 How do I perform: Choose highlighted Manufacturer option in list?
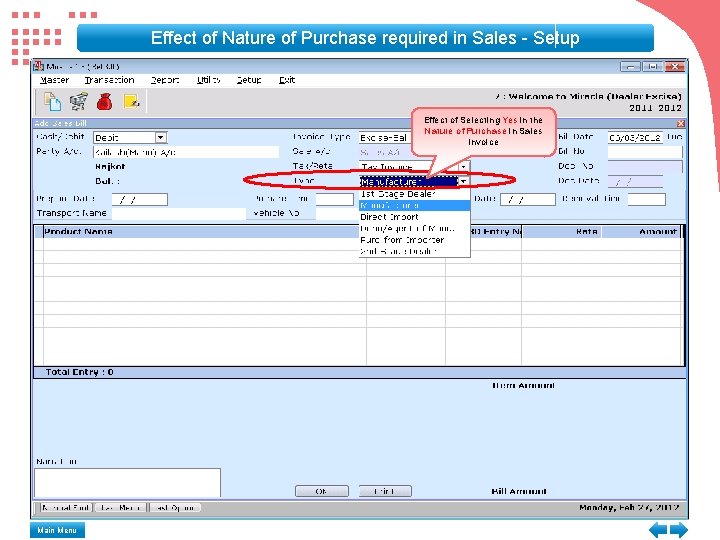414,206
